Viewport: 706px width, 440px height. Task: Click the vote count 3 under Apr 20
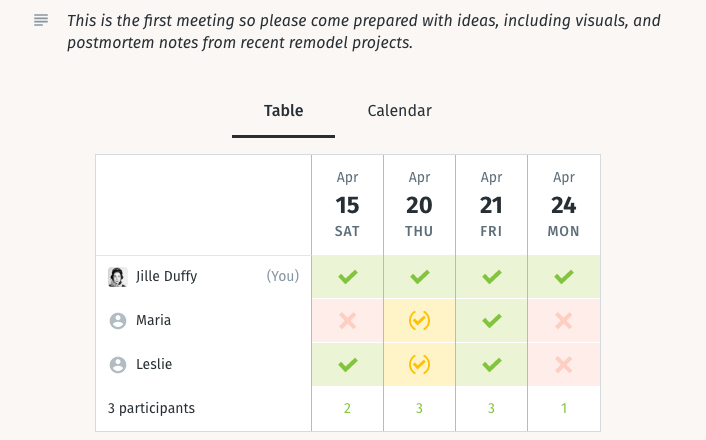tap(419, 408)
